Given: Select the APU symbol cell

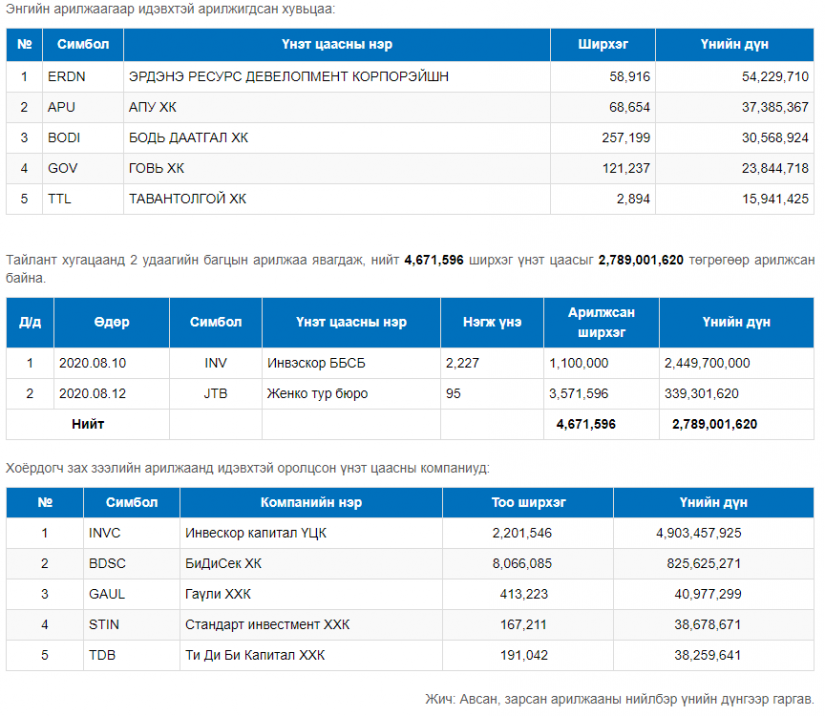Looking at the screenshot, I should pos(83,107).
